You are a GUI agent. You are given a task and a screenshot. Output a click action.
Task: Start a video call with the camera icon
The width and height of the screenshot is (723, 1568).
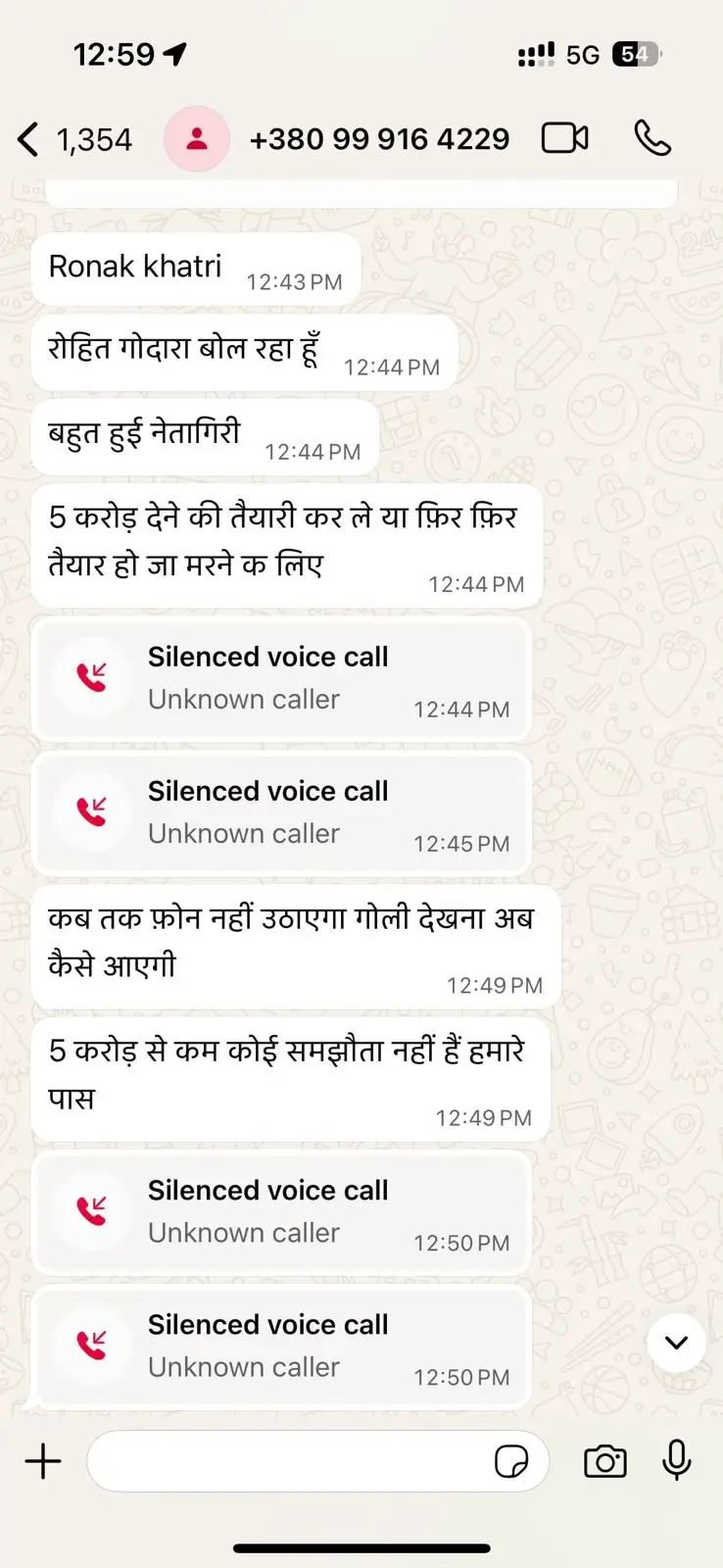point(564,138)
